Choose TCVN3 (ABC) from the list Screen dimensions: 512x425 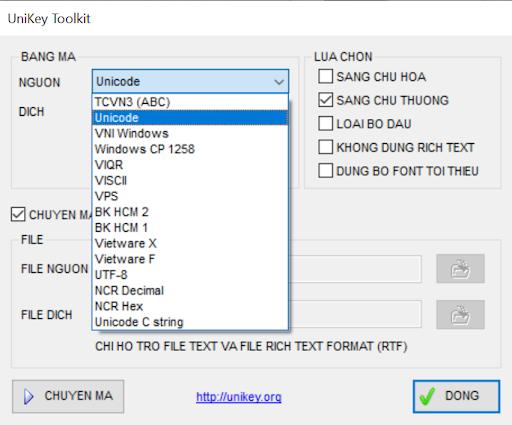[x=190, y=102]
